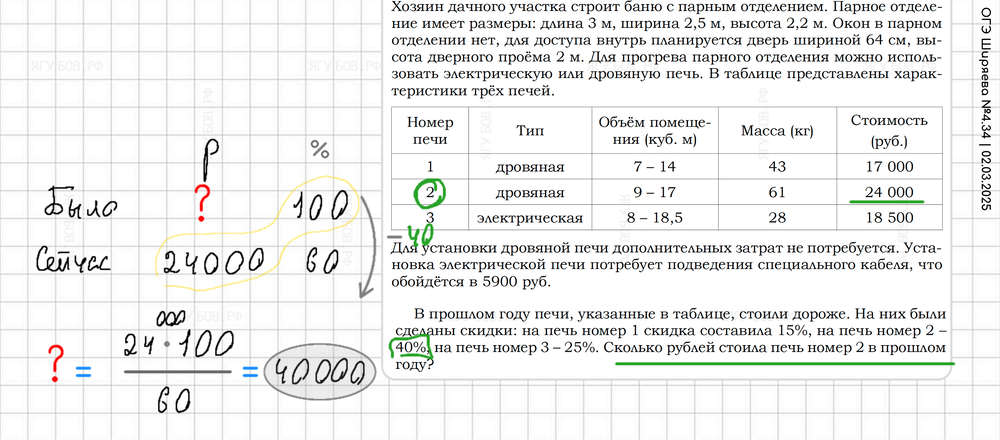Click the circled answer 40000
1000x440 pixels.
pos(313,372)
